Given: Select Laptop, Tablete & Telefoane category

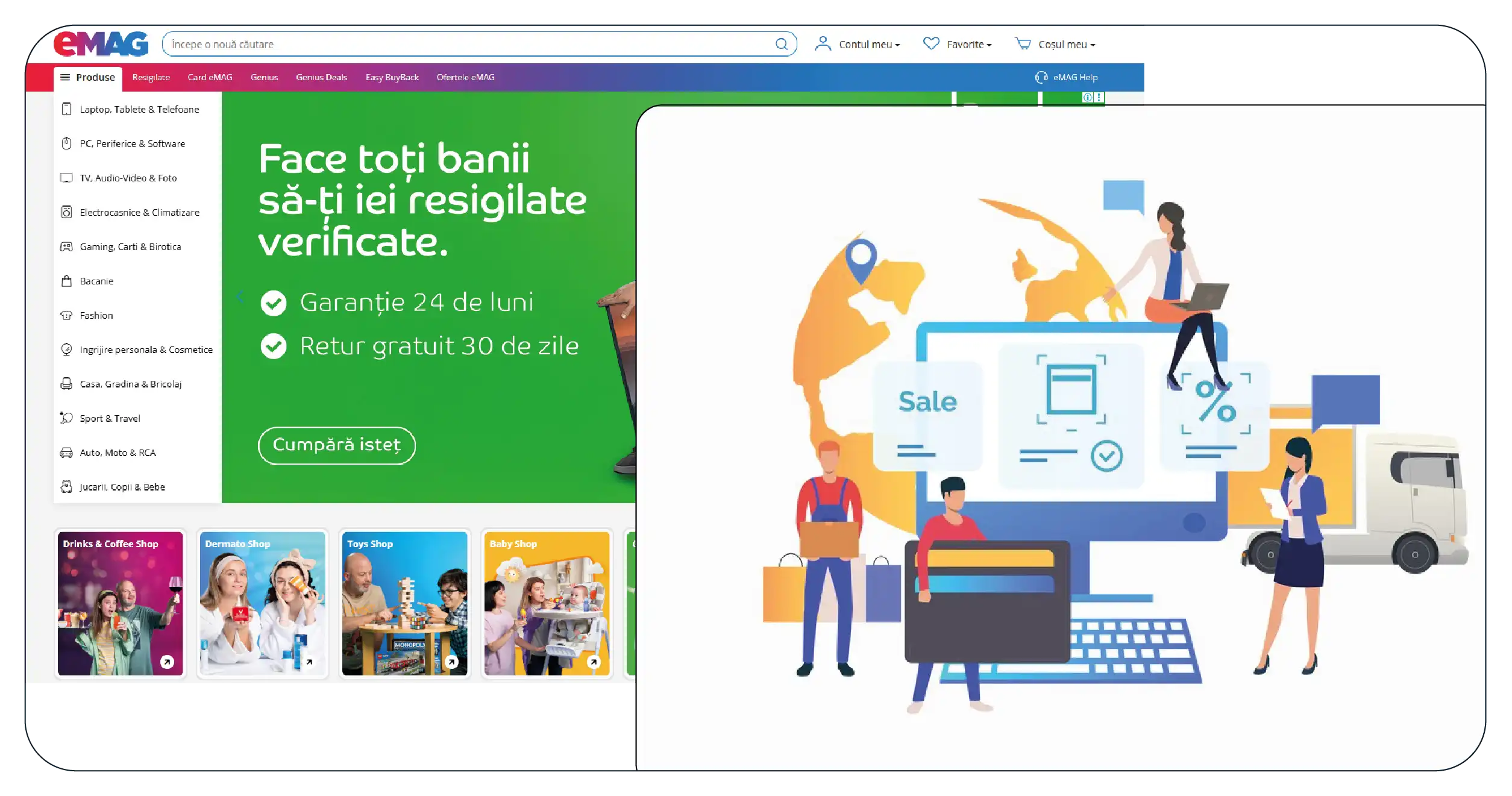Looking at the screenshot, I should [x=139, y=109].
